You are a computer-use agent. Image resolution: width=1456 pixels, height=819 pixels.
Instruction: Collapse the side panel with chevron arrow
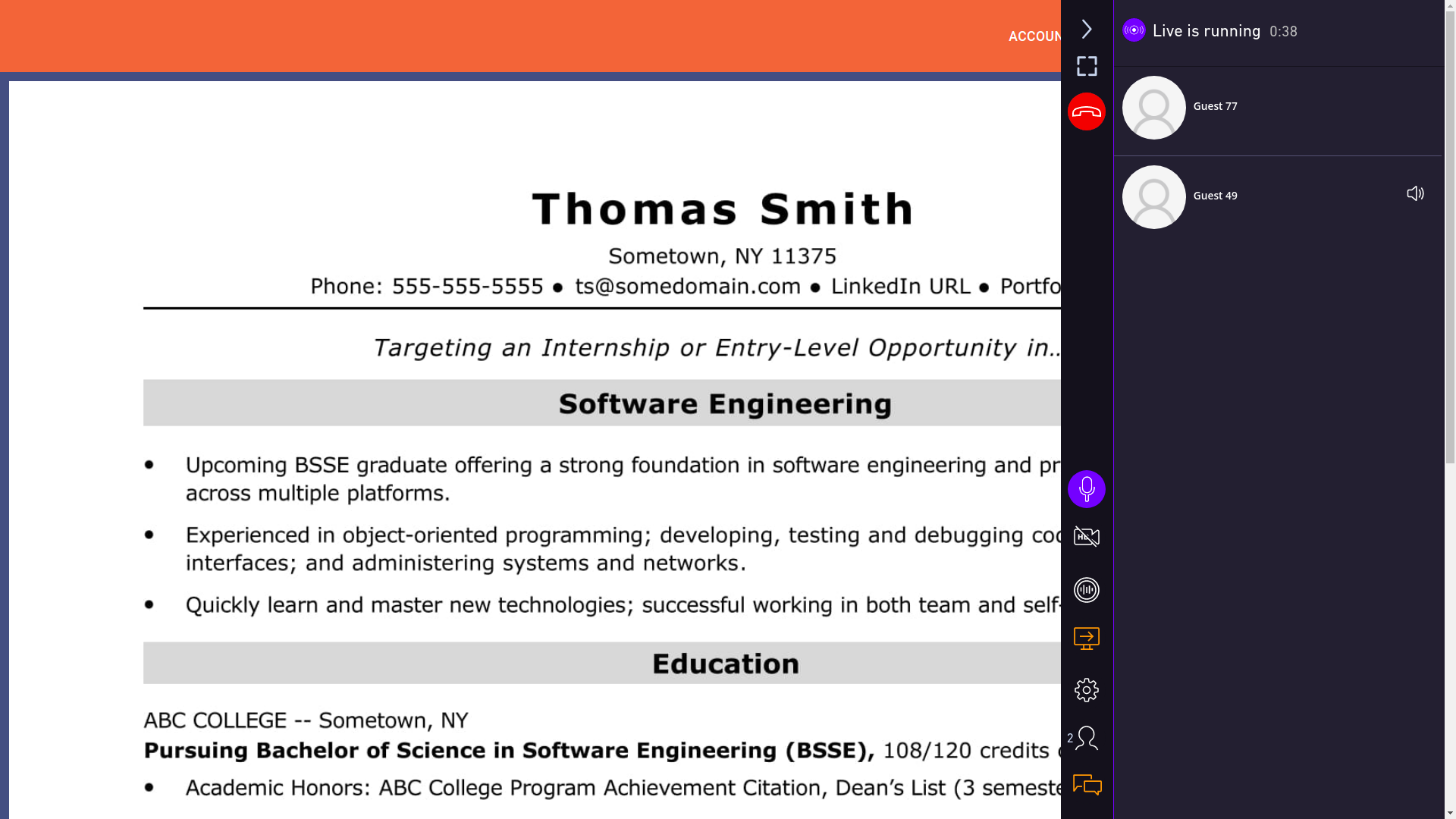[1087, 29]
